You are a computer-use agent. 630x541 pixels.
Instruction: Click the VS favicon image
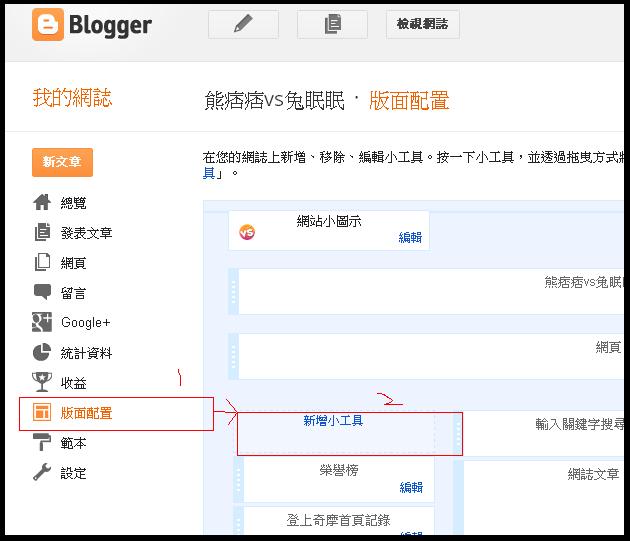click(x=247, y=232)
